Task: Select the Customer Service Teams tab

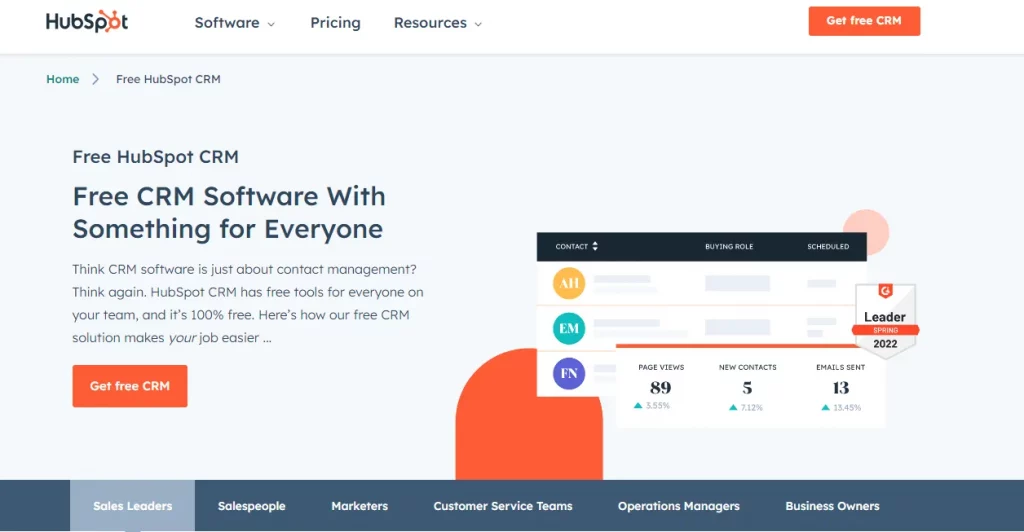Action: coord(503,506)
